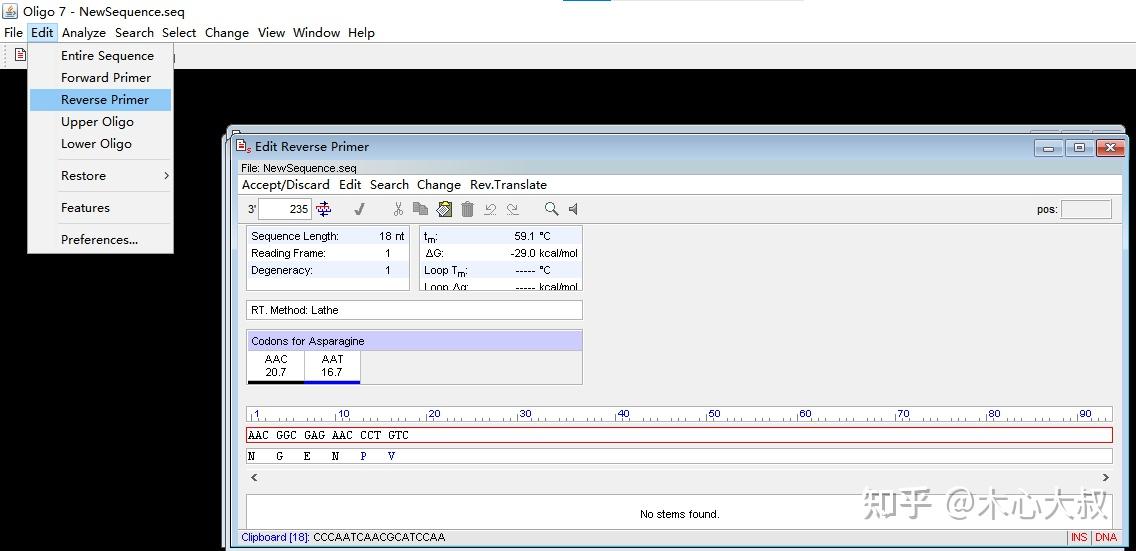Open Edit menu in primer window

click(x=350, y=185)
